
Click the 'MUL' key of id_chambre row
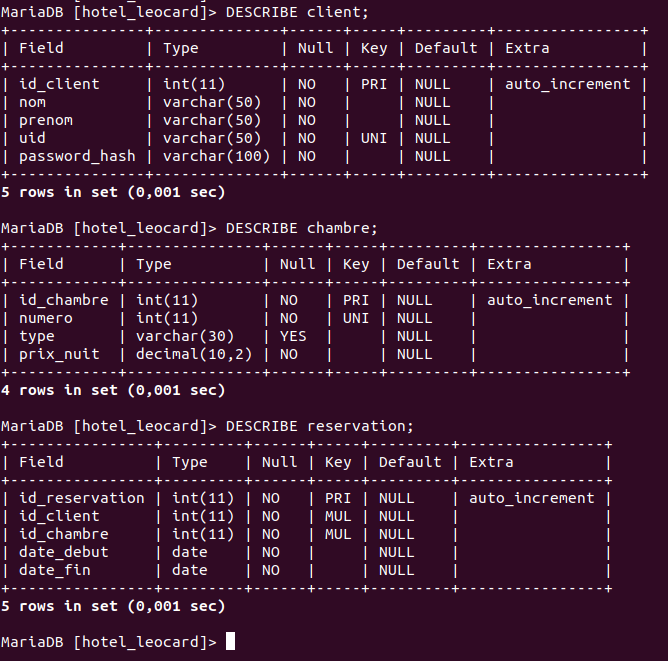[x=338, y=534]
